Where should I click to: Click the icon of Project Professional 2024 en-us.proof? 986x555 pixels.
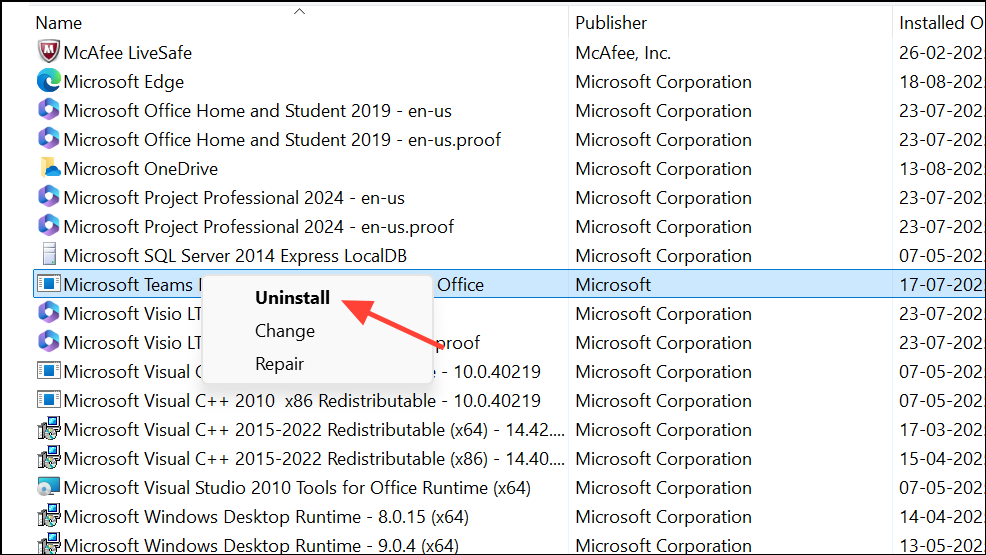[48, 226]
